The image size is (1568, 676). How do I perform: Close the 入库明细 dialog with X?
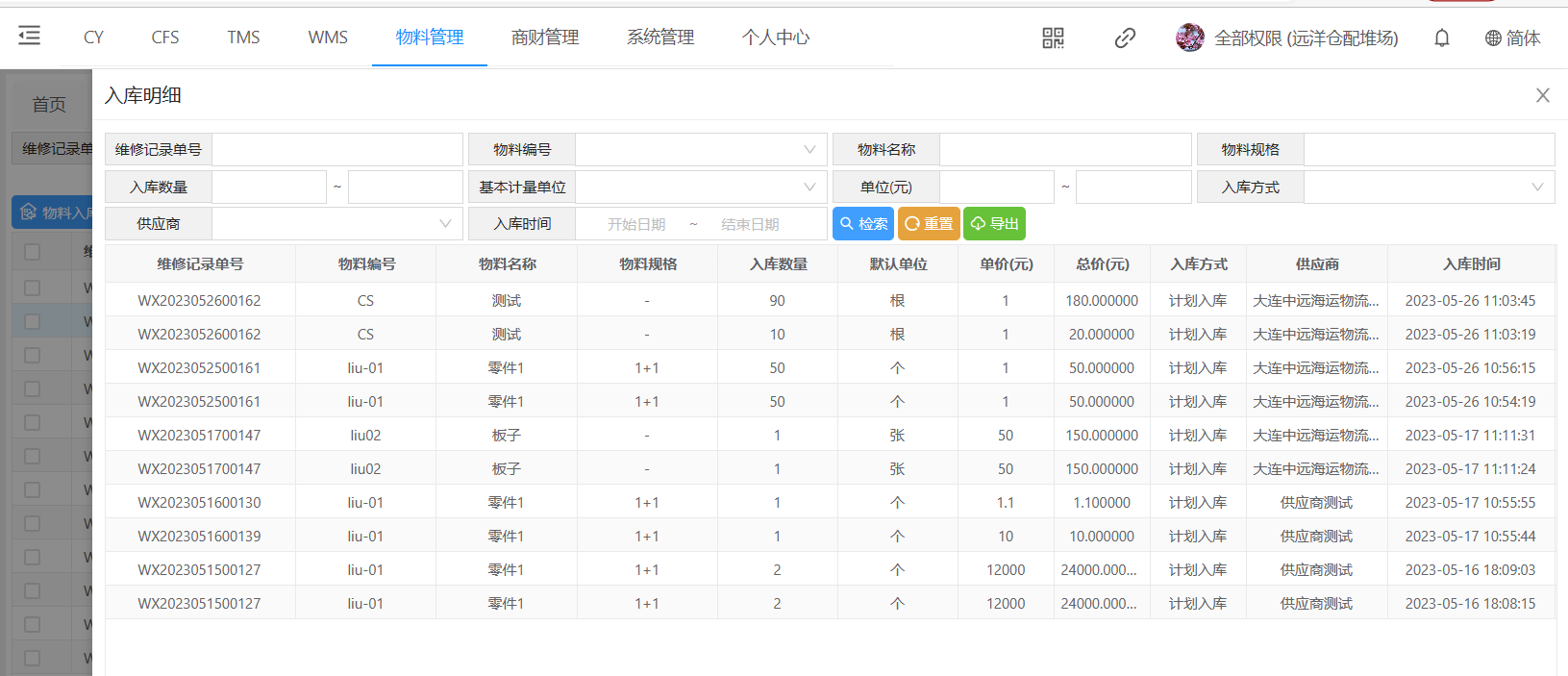coord(1542,95)
